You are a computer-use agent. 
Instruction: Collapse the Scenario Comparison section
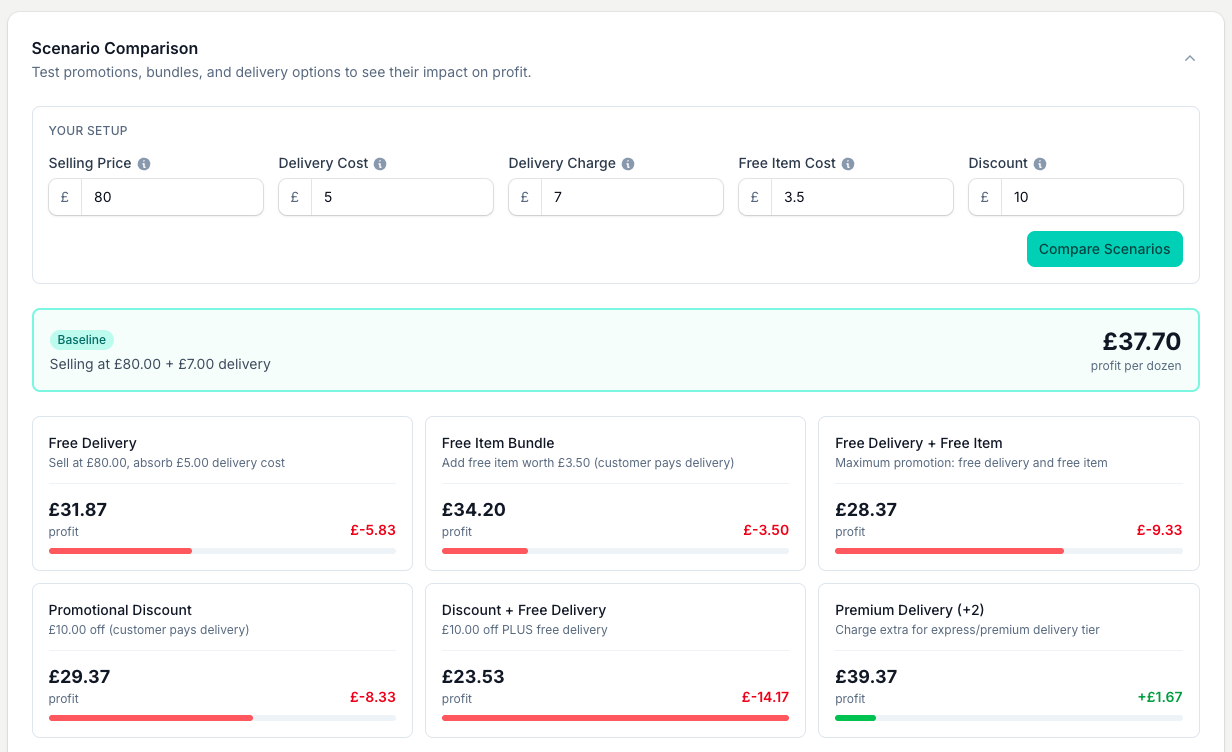pos(1190,58)
